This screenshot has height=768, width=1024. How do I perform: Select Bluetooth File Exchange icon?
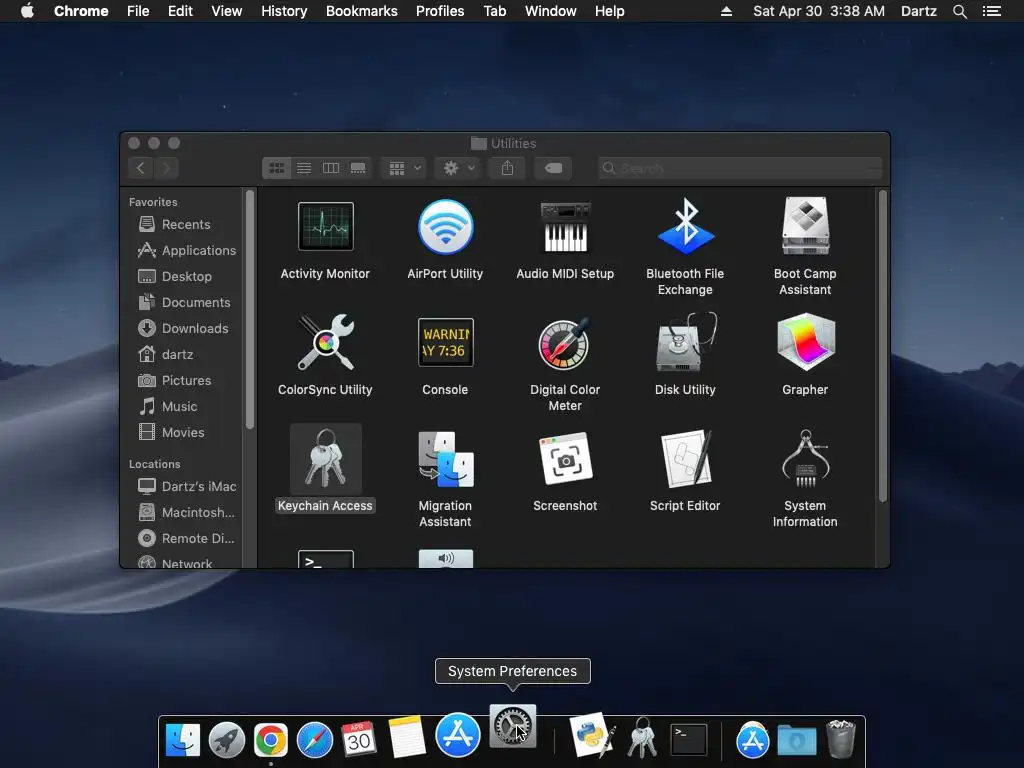point(685,226)
